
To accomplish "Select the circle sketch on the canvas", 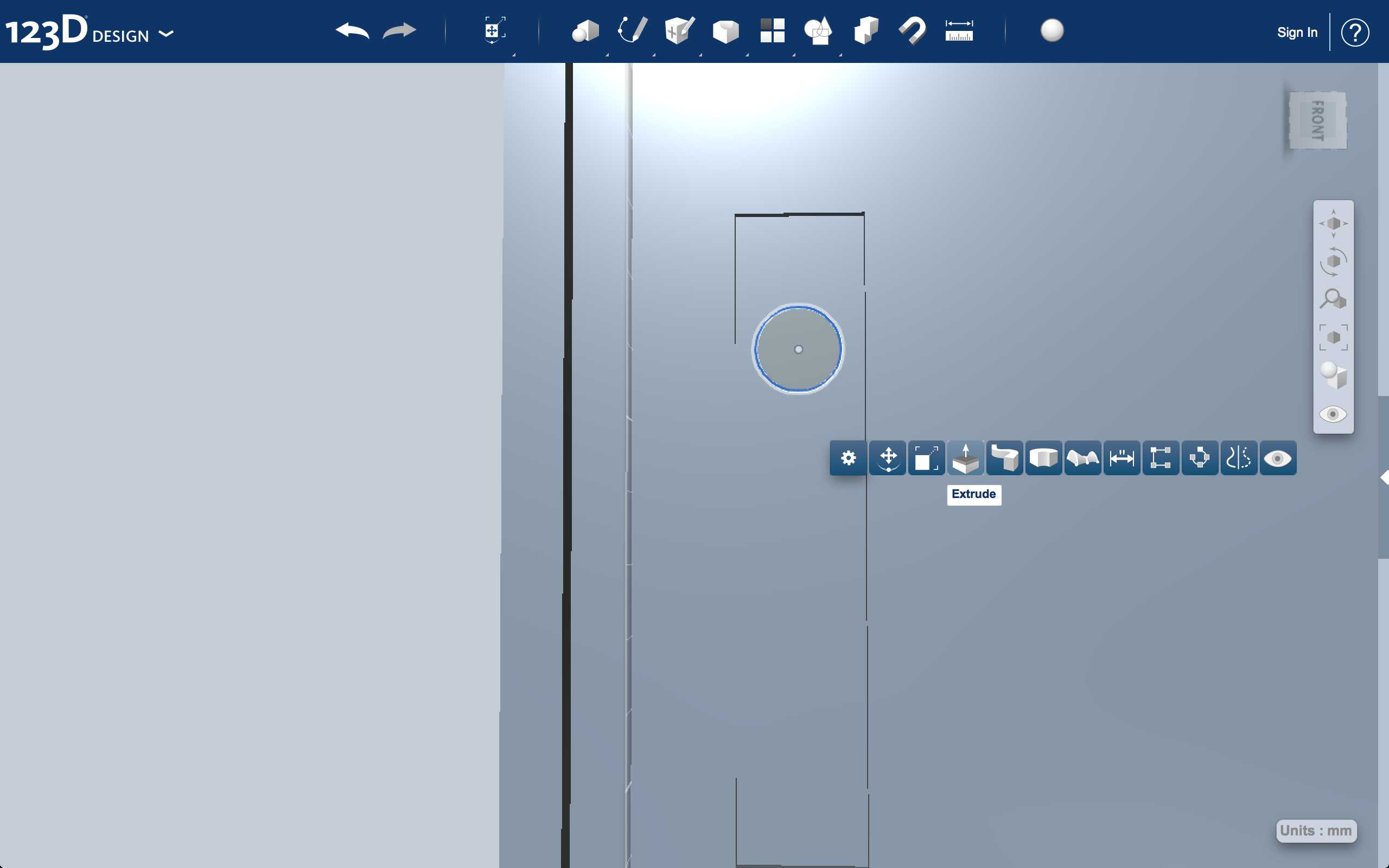I will point(797,348).
